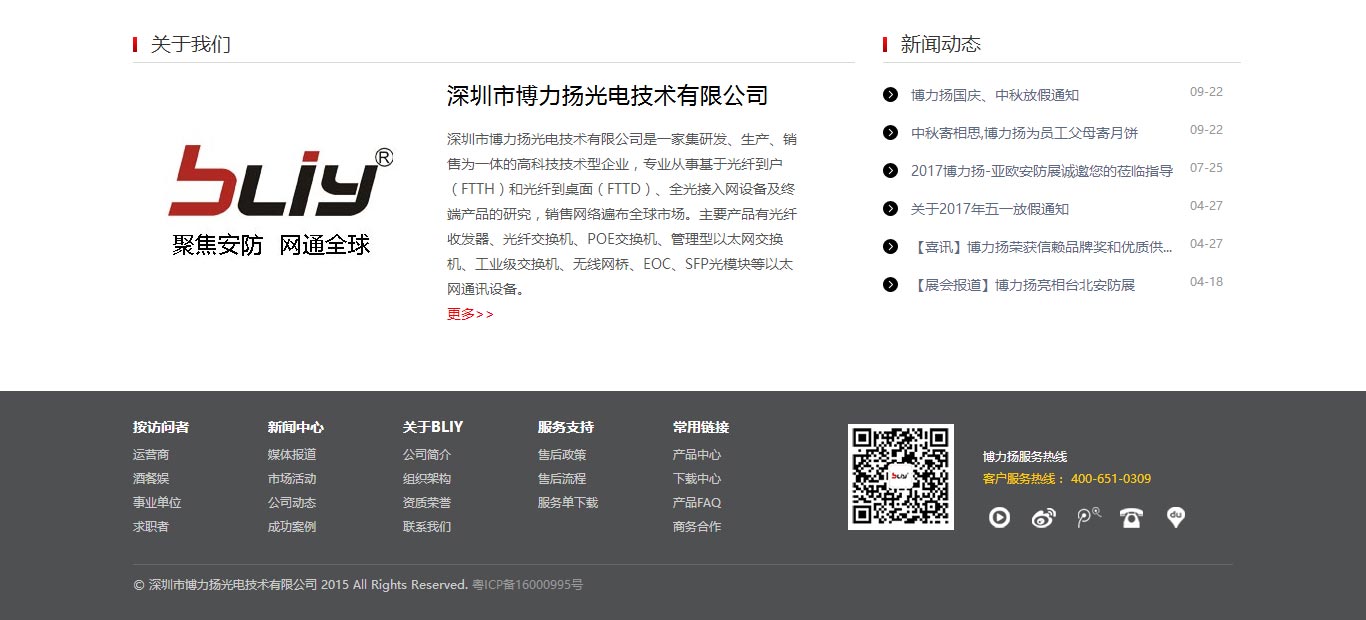Click the 新闻中心 footer heading

pyautogui.click(x=294, y=427)
